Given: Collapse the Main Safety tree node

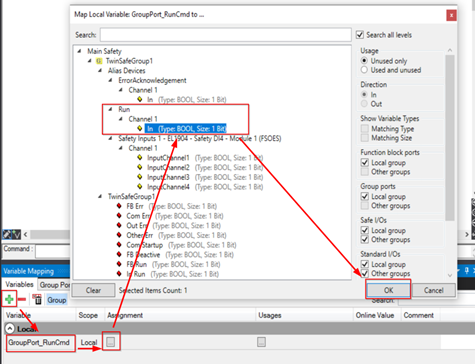Looking at the screenshot, I should click(x=79, y=51).
